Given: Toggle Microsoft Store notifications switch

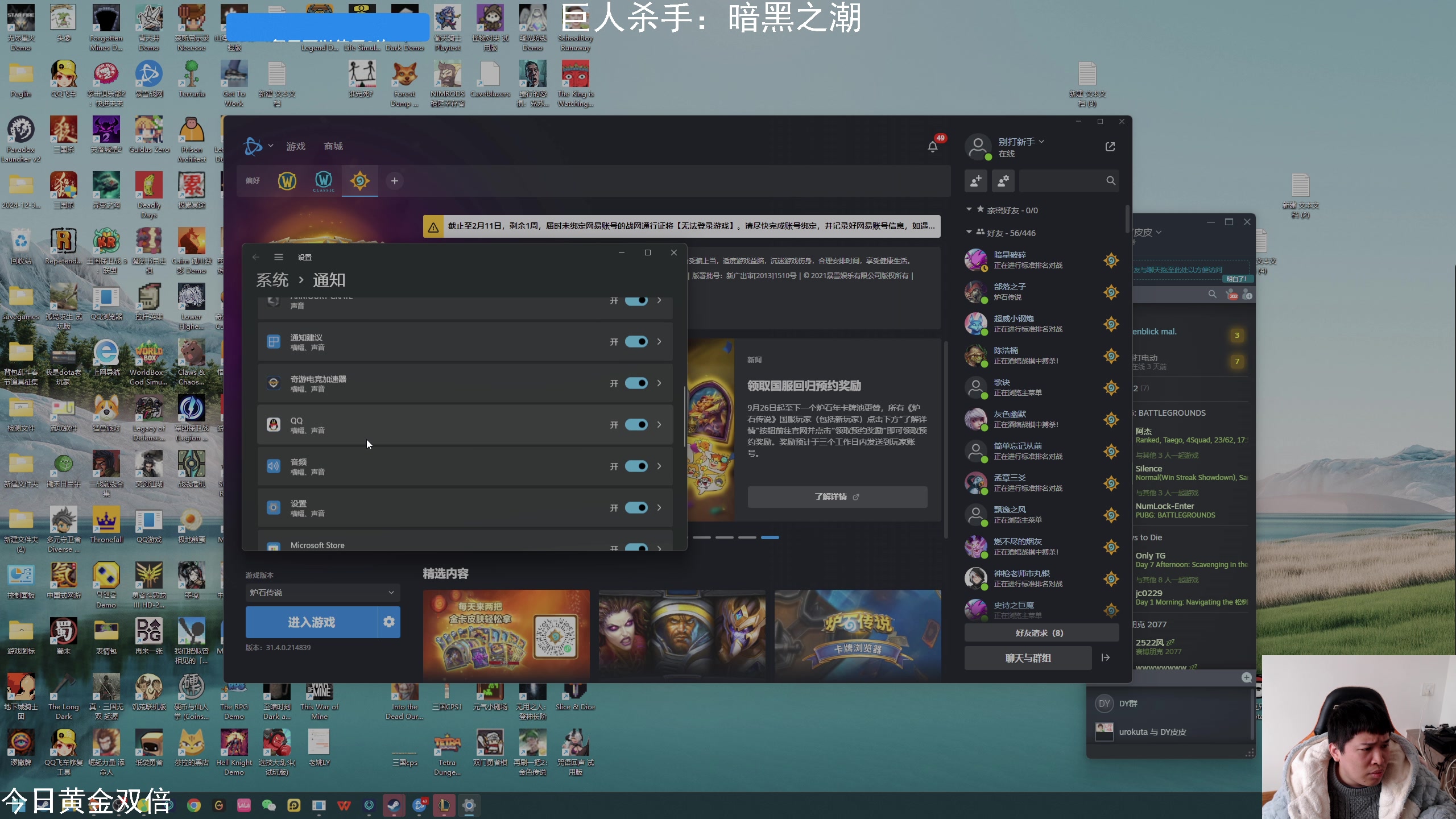Looking at the screenshot, I should point(636,547).
